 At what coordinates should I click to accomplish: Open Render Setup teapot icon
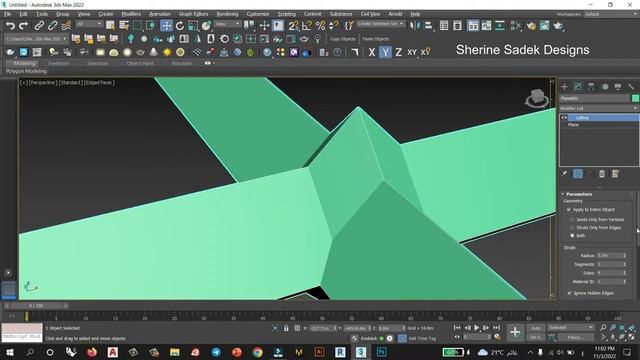531,26
